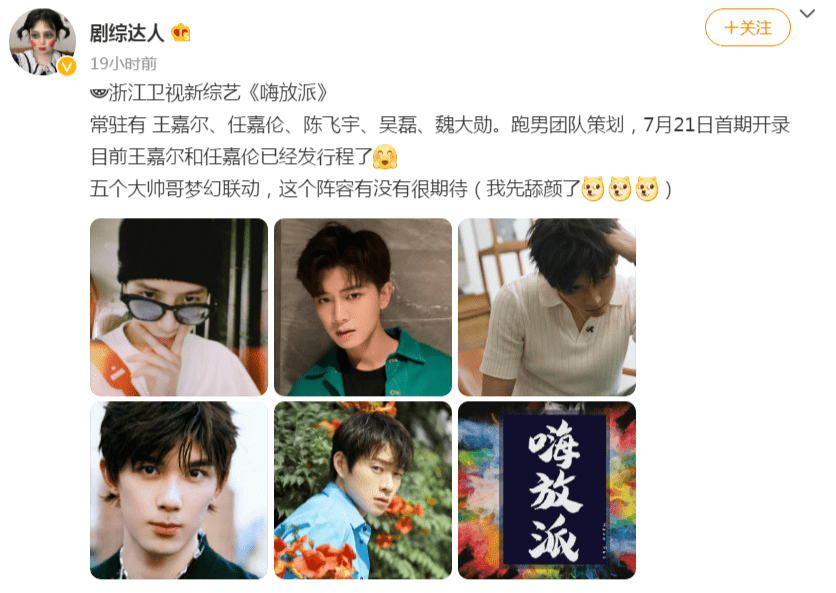
Task: Follow the account with +关注 button
Action: coord(747,28)
